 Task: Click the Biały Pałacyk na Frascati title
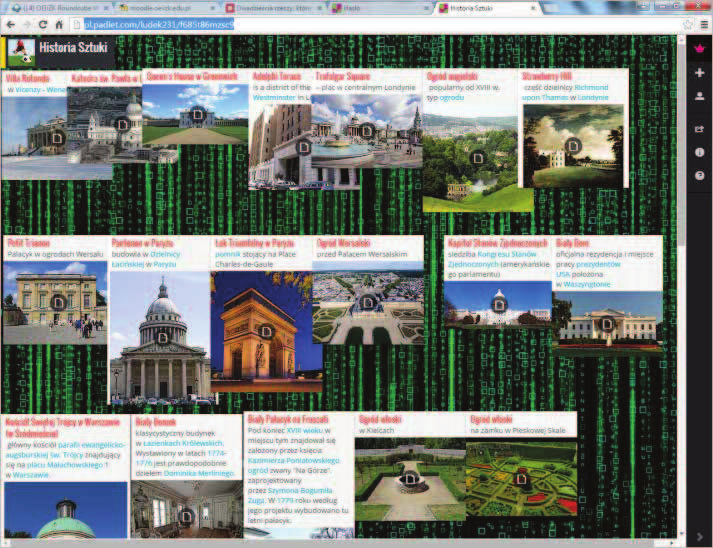[x=288, y=419]
